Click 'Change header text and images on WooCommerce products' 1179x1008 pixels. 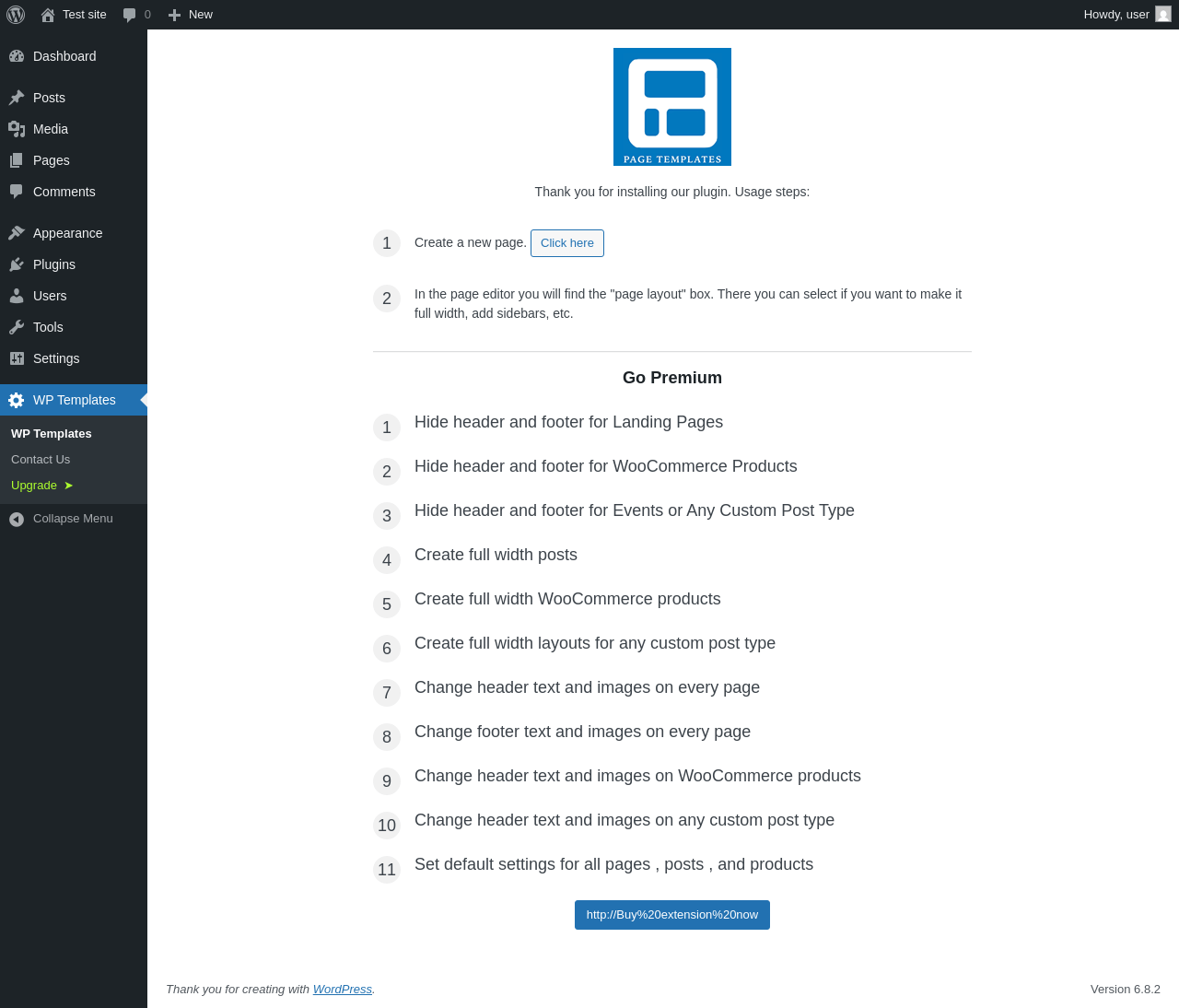point(637,776)
